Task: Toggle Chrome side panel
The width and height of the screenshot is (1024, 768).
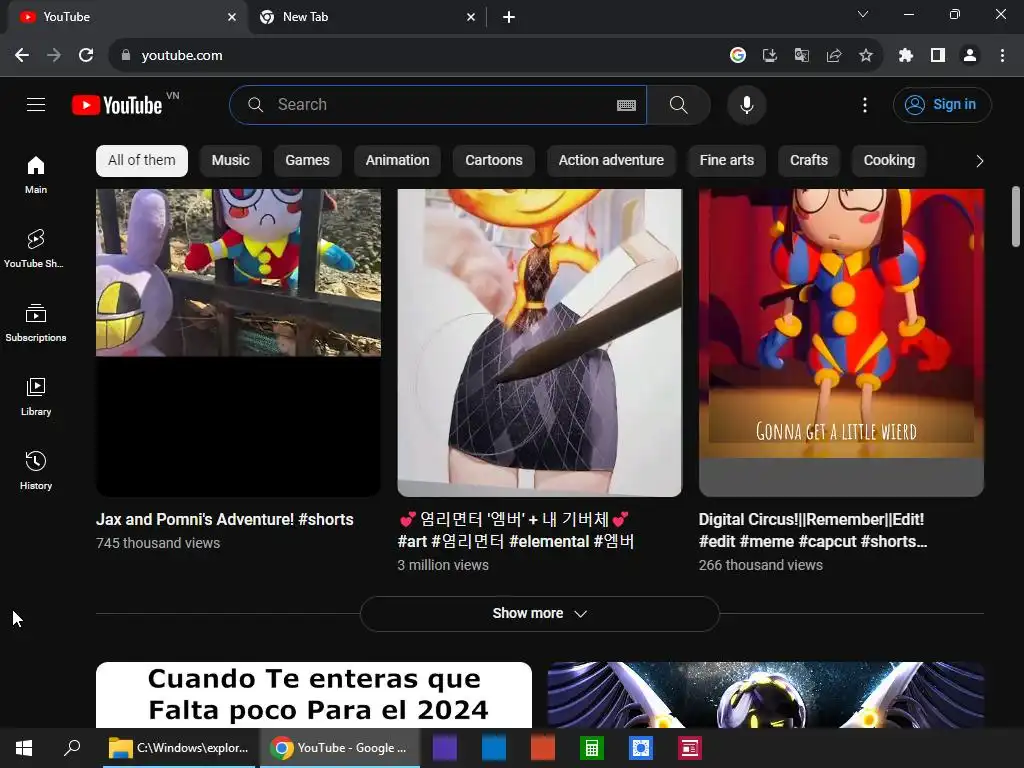Action: pos(938,56)
